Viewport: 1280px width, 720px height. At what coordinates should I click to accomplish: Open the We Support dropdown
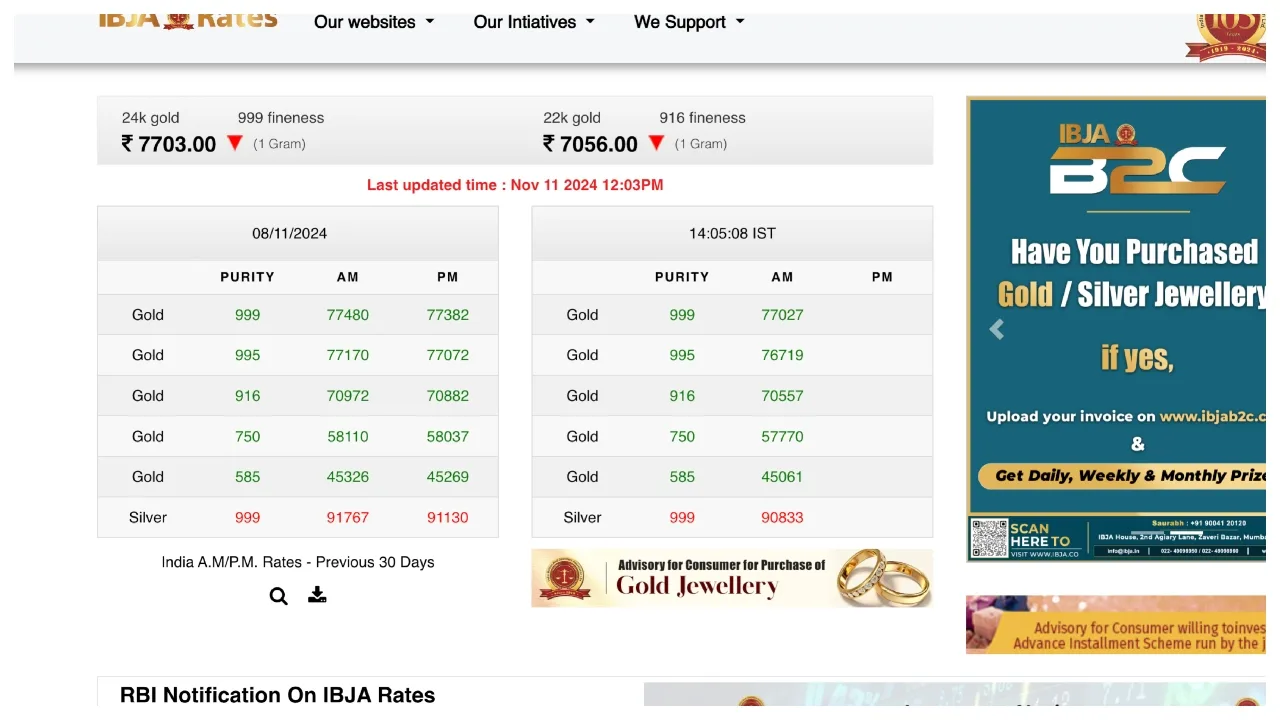click(x=689, y=22)
